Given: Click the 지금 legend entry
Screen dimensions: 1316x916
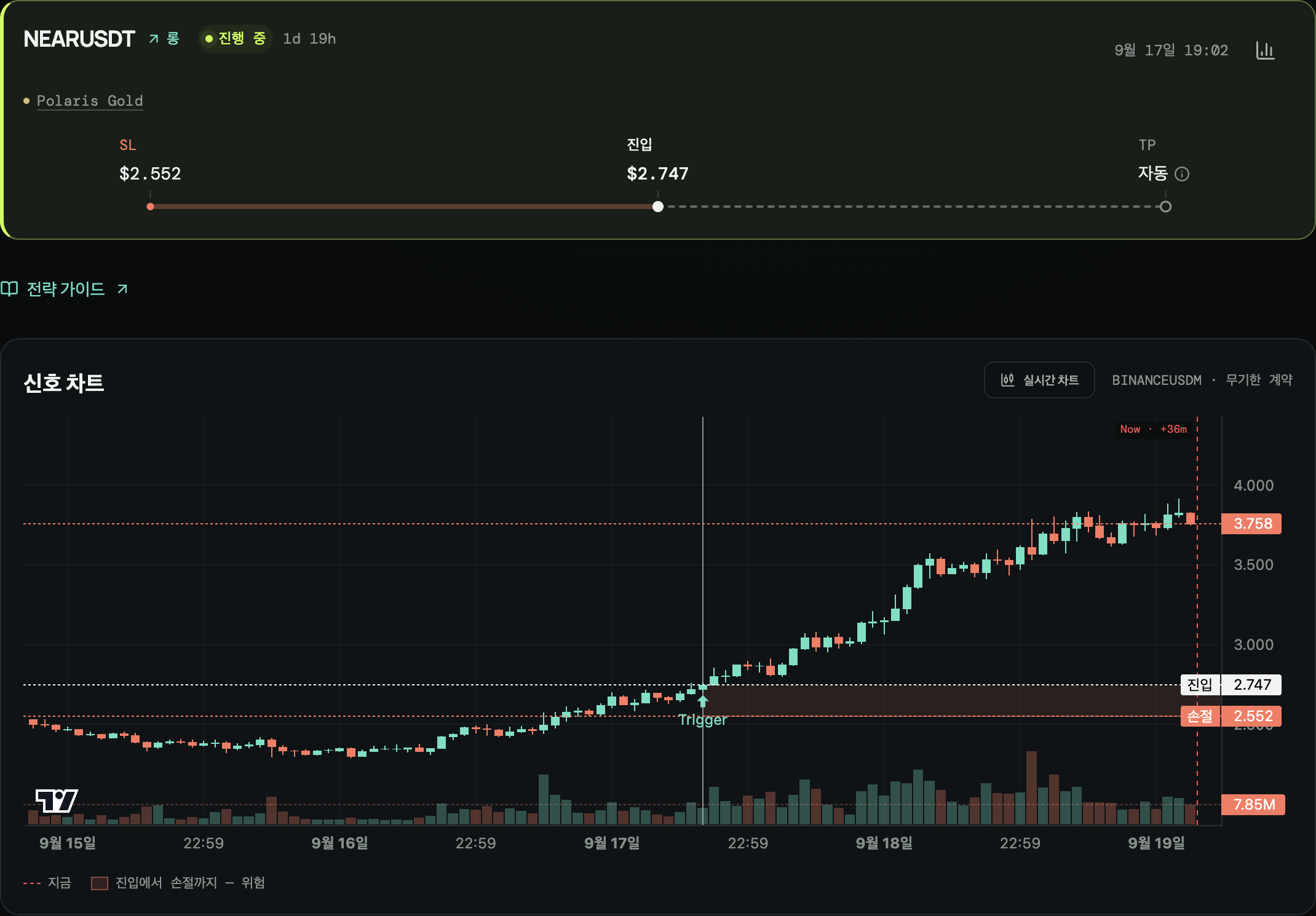Looking at the screenshot, I should tap(47, 883).
